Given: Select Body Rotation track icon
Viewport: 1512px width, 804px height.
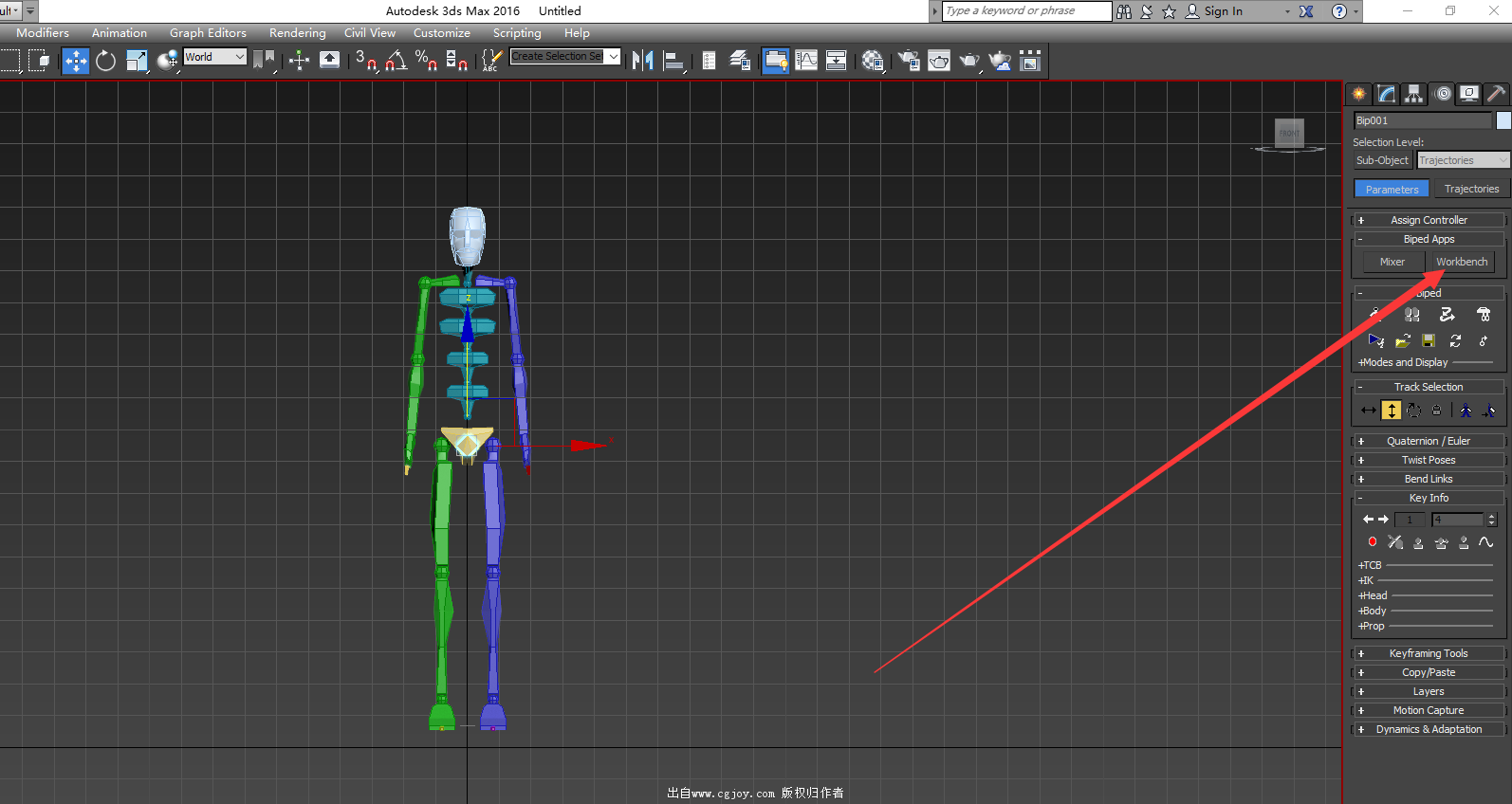Looking at the screenshot, I should point(1414,411).
